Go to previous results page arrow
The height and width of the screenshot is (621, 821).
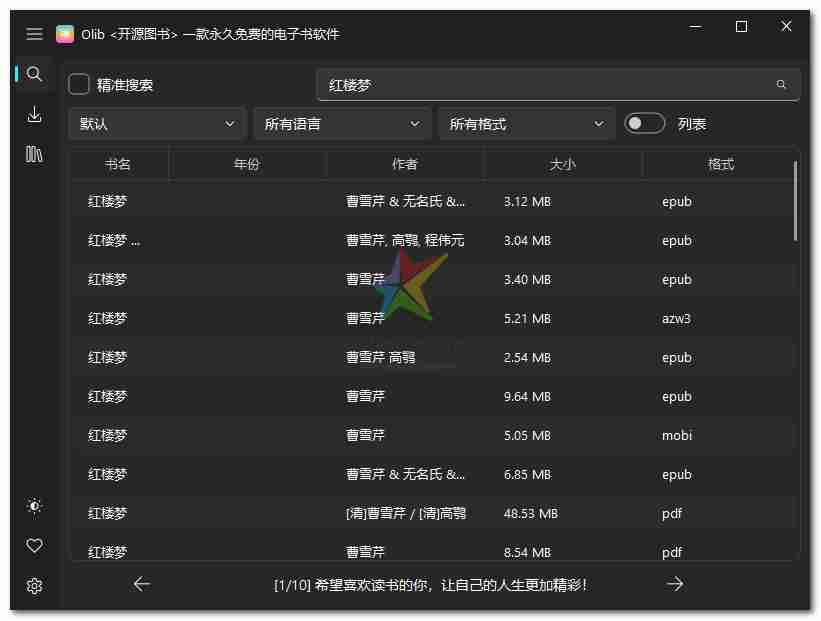(x=142, y=584)
